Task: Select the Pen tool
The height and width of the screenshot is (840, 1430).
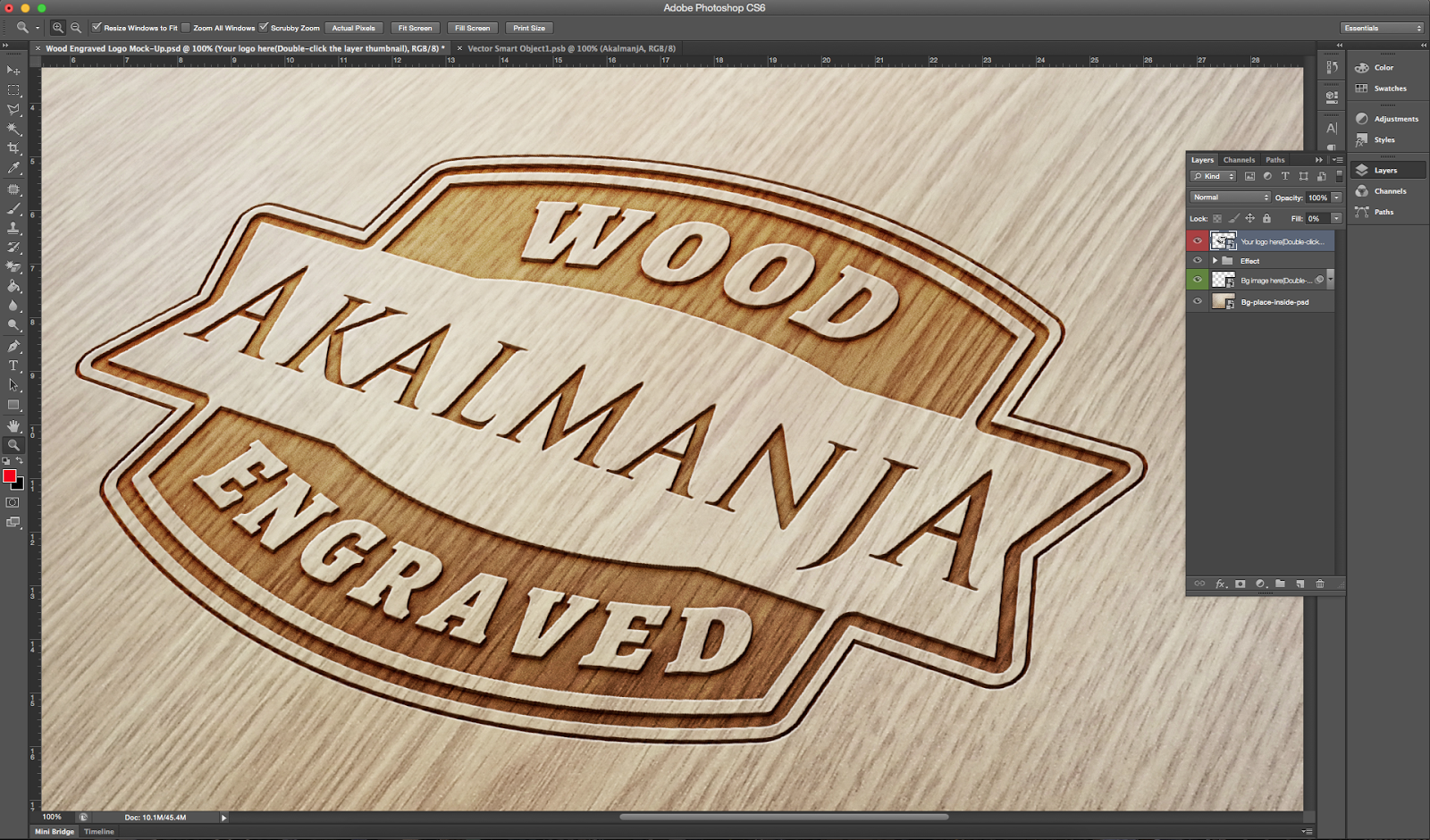Action: (13, 347)
